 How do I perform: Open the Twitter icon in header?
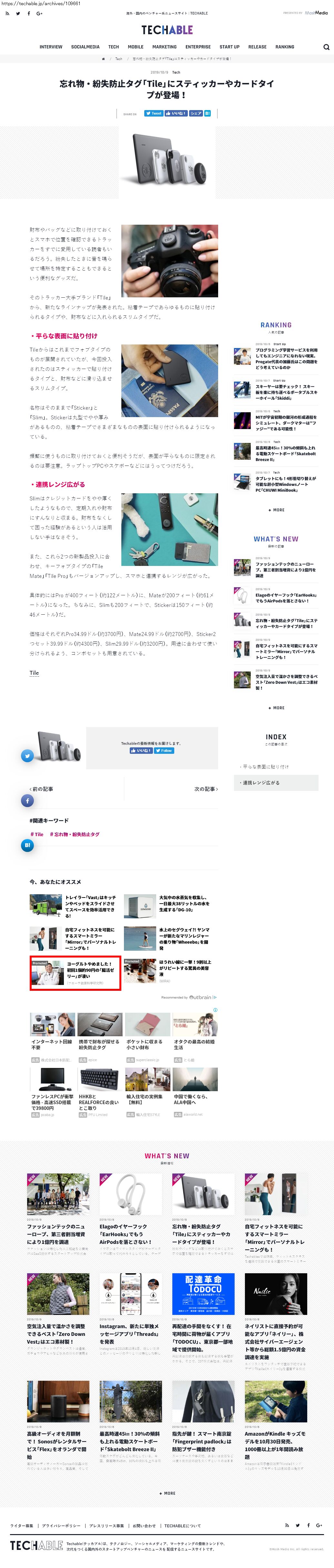[x=18, y=13]
